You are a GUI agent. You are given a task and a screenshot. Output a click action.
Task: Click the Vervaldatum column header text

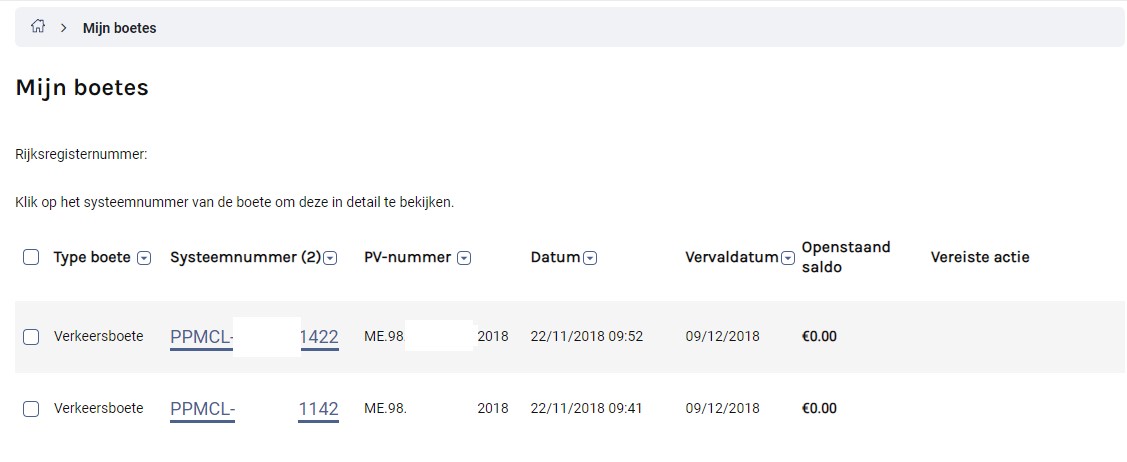pos(732,257)
